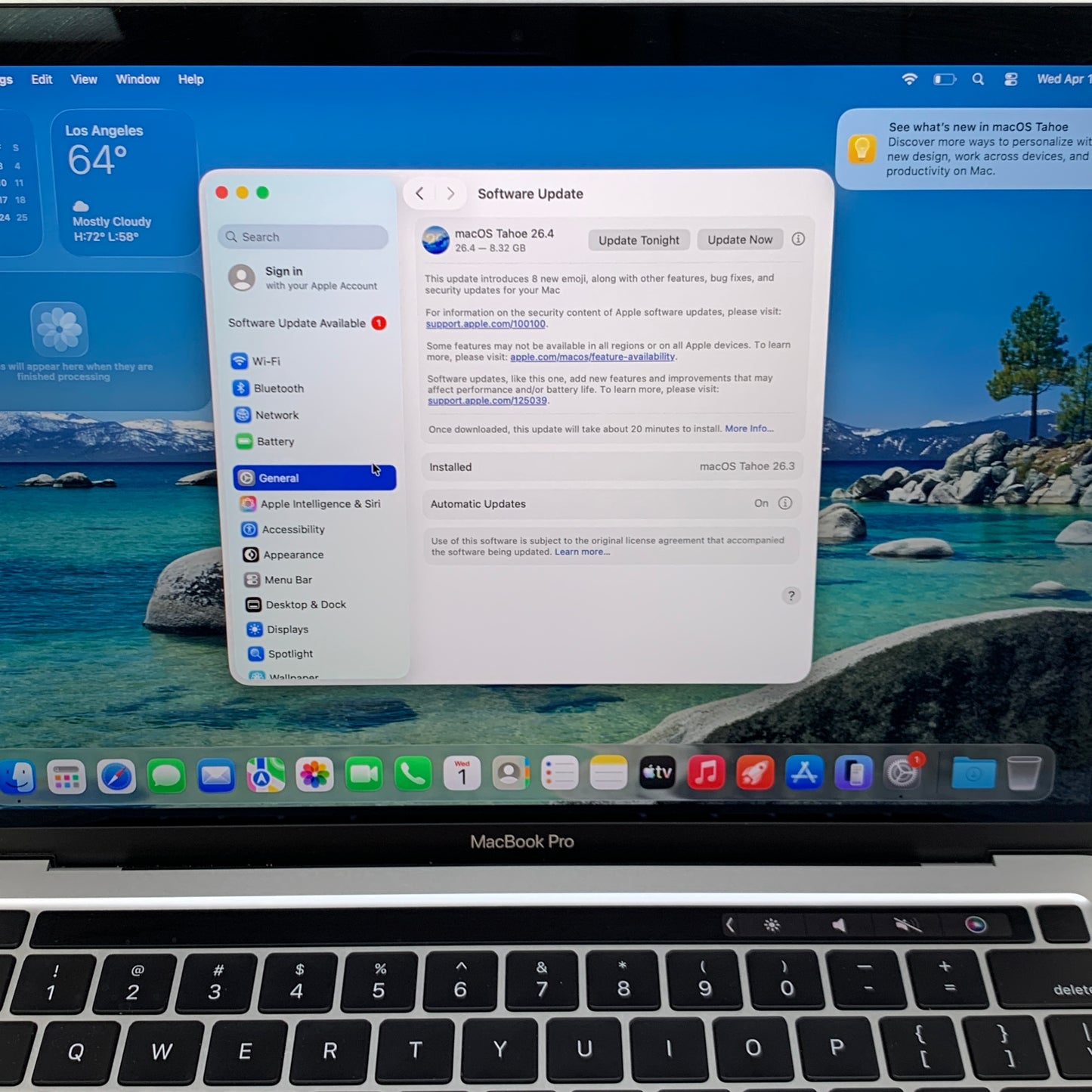
Task: Turn off Automatic Updates
Action: (761, 503)
